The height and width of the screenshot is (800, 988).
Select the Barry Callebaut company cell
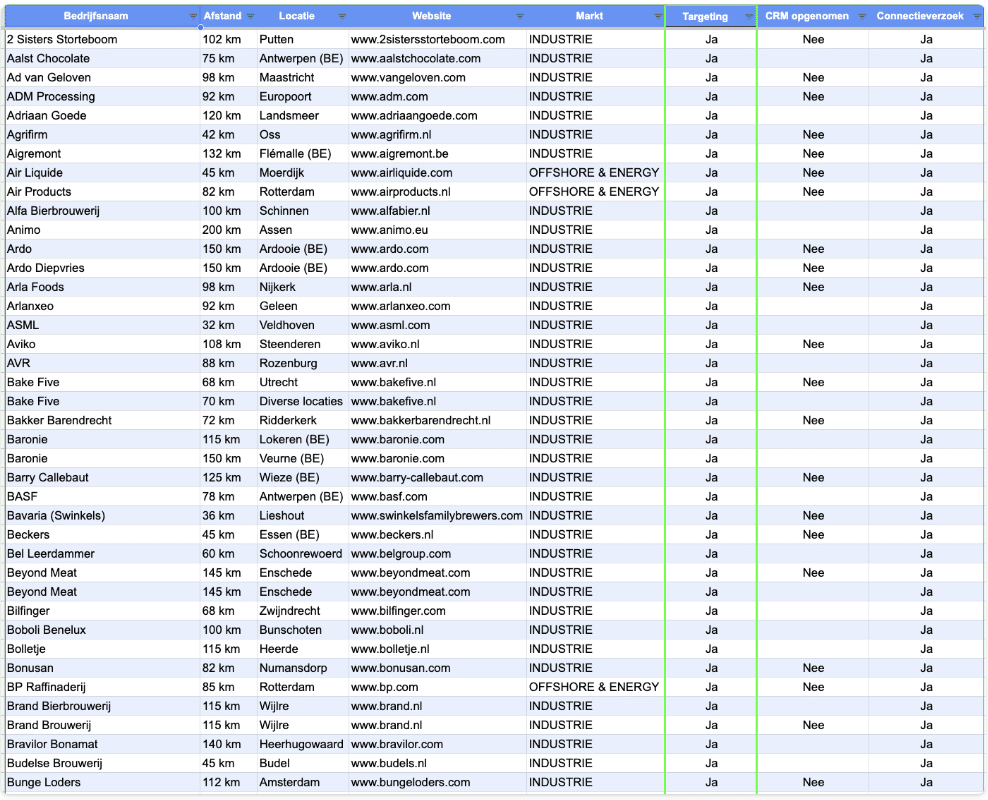(48, 478)
